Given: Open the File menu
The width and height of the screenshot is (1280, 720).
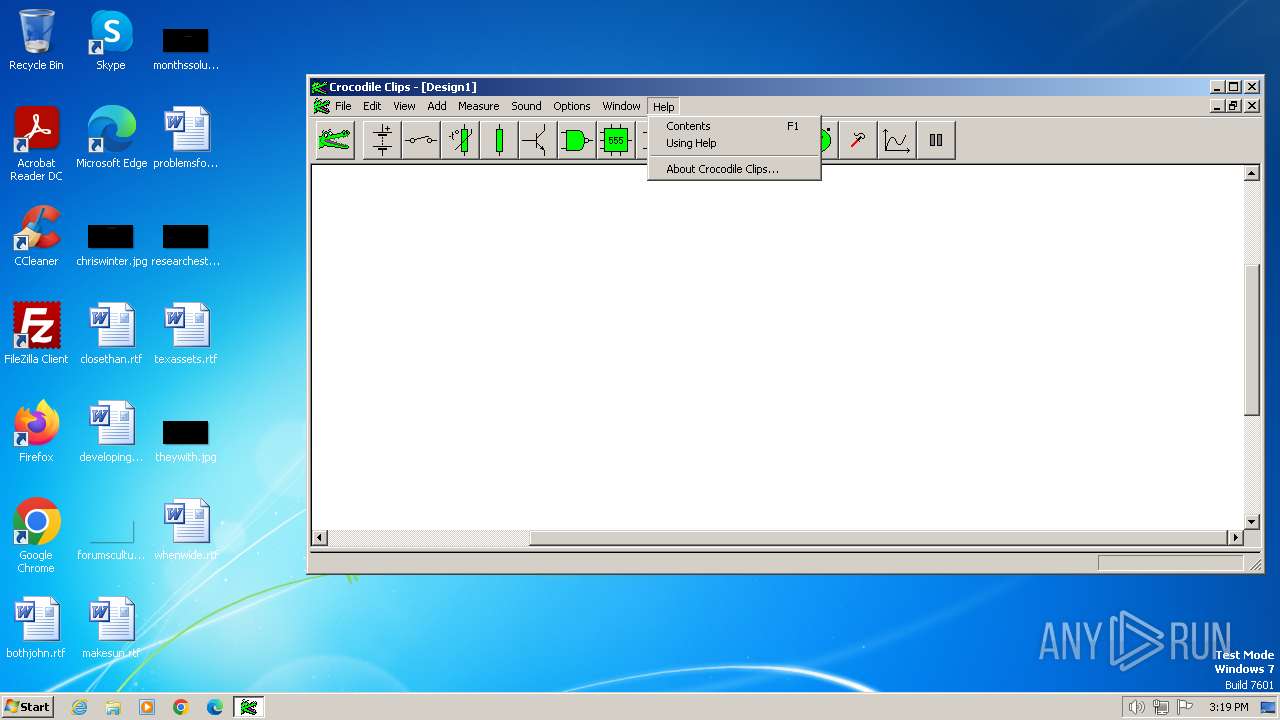Looking at the screenshot, I should click(343, 106).
